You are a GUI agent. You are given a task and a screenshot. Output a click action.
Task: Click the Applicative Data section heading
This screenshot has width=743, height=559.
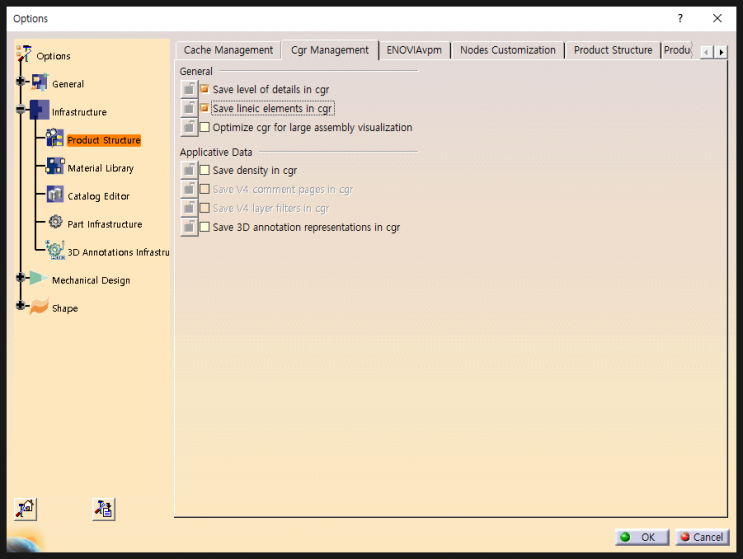(x=216, y=152)
